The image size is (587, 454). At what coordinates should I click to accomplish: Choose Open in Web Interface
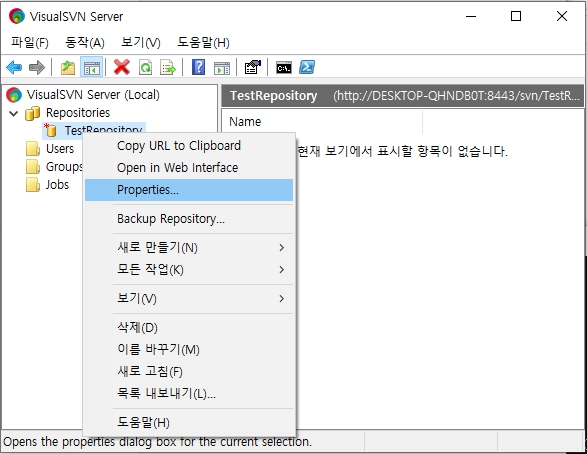point(189,168)
